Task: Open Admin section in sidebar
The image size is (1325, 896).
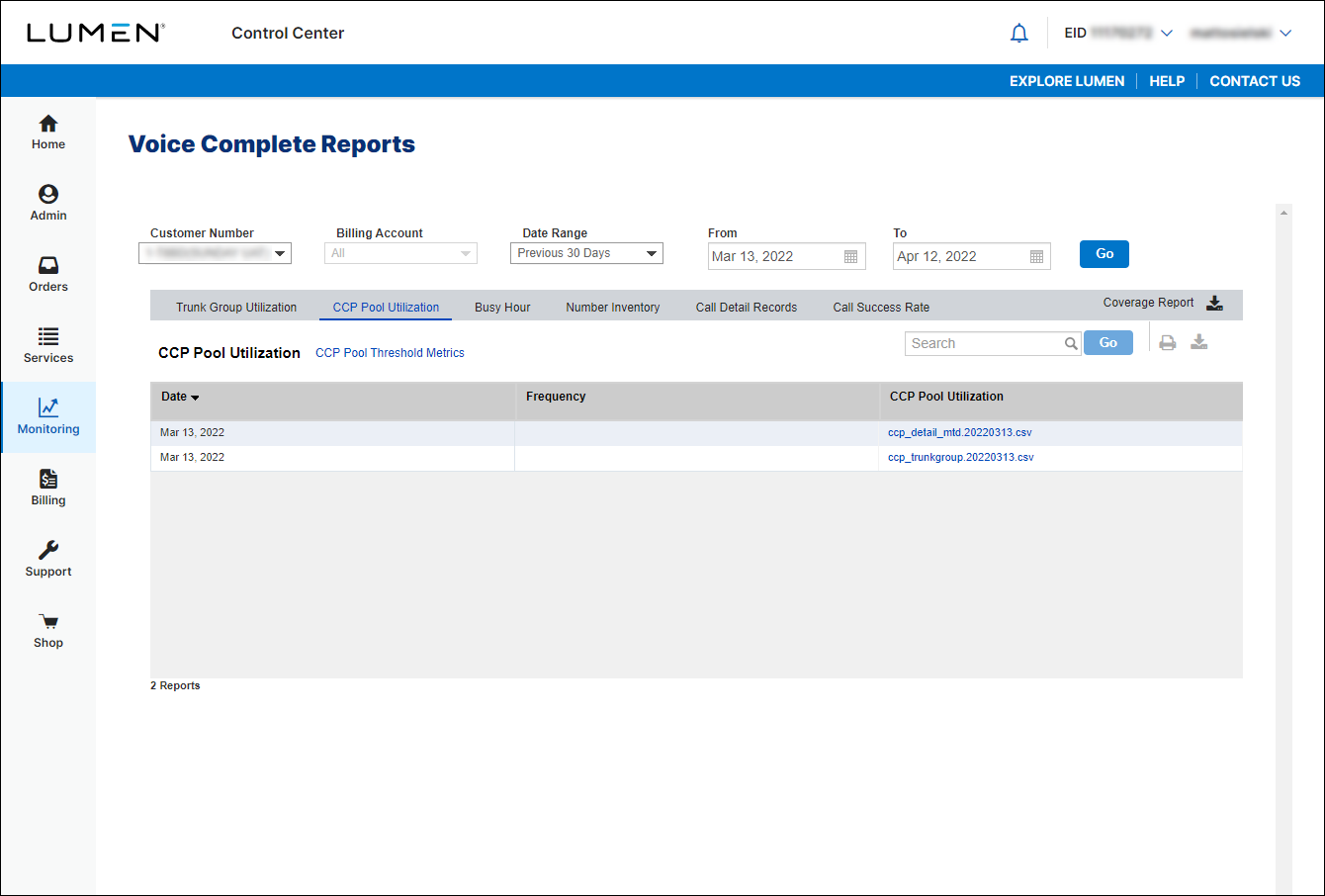Action: 48,204
